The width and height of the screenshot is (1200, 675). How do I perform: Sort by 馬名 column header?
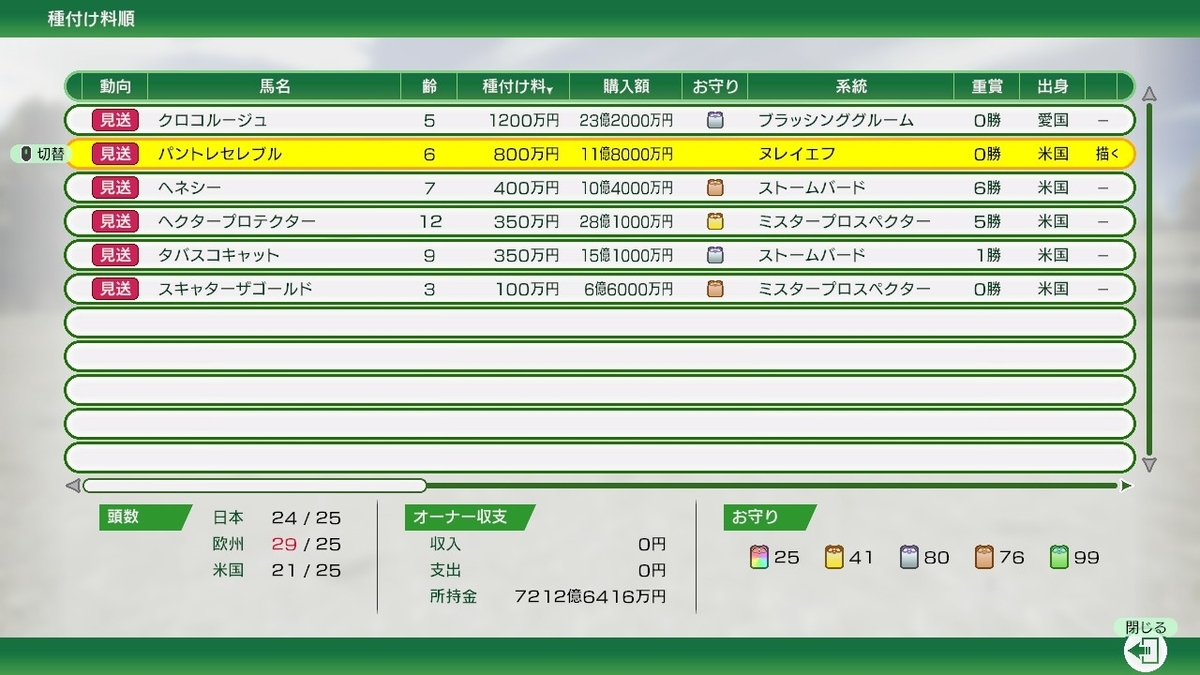[274, 87]
